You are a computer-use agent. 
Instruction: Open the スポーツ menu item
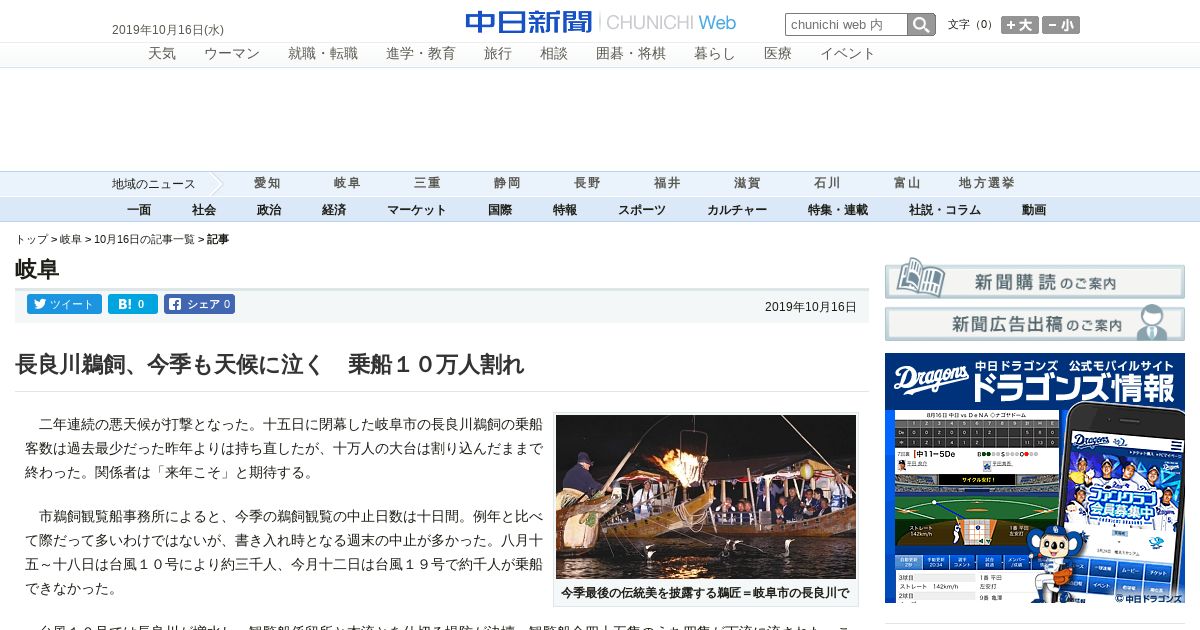[642, 210]
